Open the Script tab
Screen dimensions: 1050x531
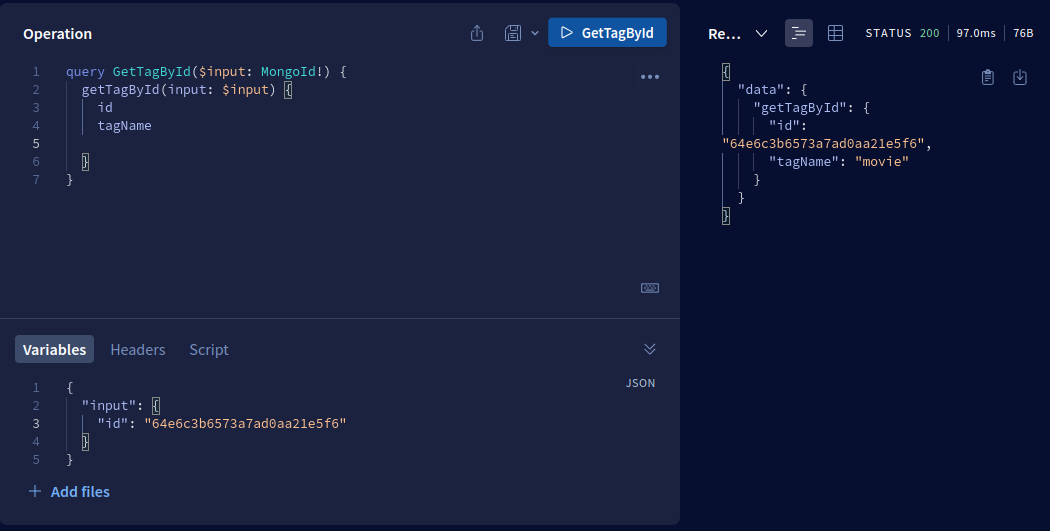coord(209,350)
